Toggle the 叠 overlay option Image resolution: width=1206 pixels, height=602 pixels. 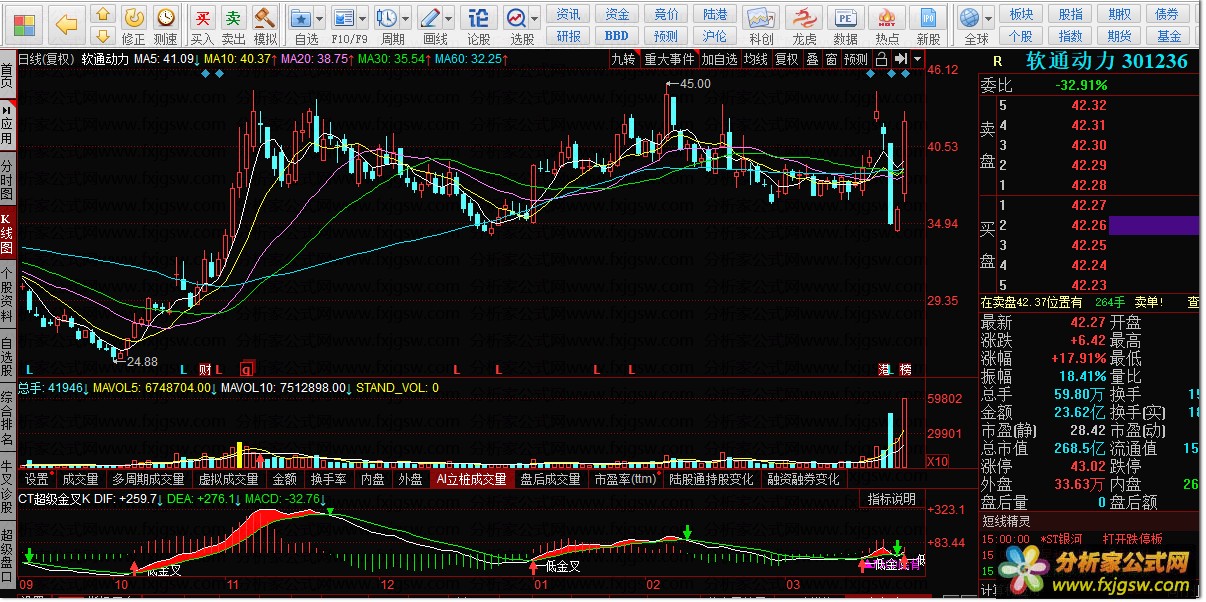tap(812, 59)
